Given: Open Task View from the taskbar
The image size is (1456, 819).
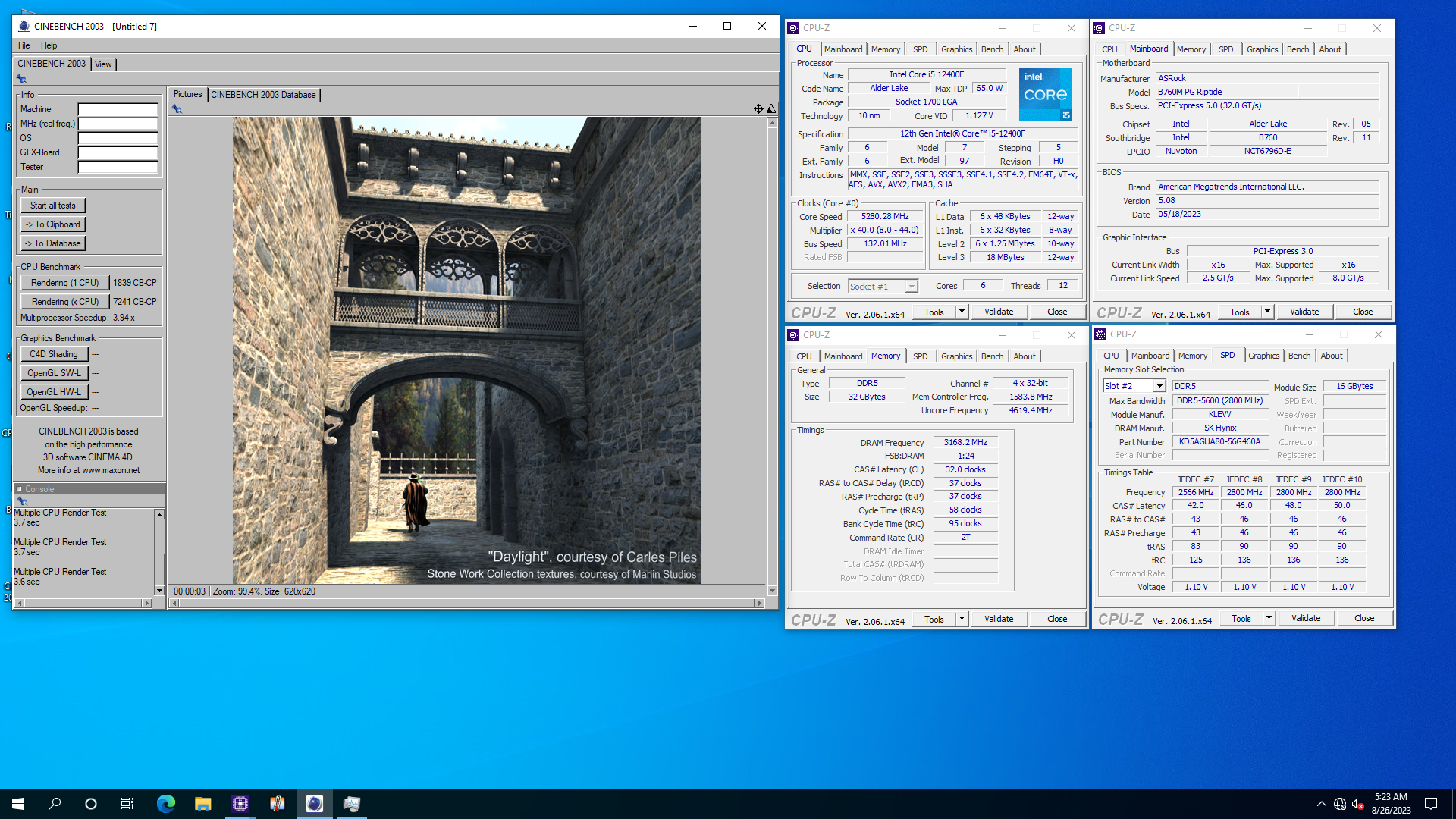Looking at the screenshot, I should (127, 804).
